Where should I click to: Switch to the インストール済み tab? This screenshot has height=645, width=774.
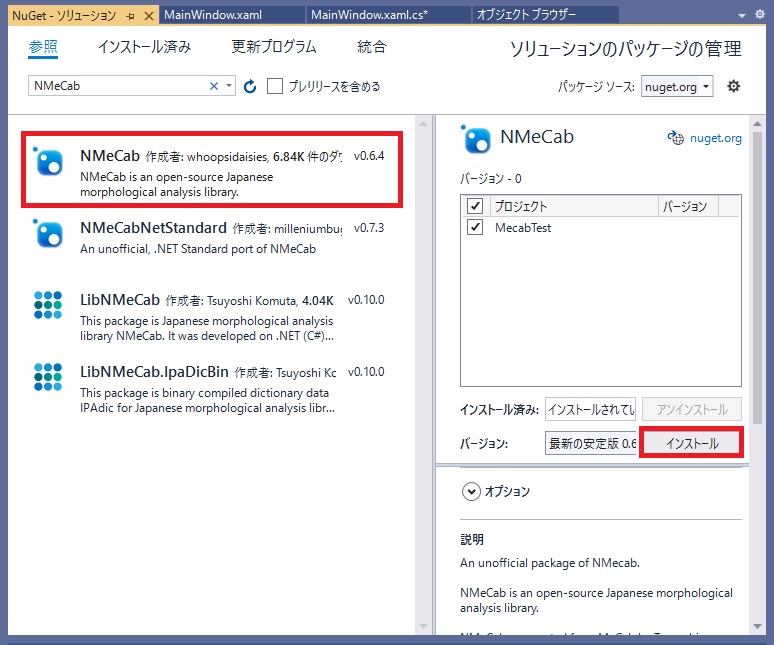tap(145, 47)
